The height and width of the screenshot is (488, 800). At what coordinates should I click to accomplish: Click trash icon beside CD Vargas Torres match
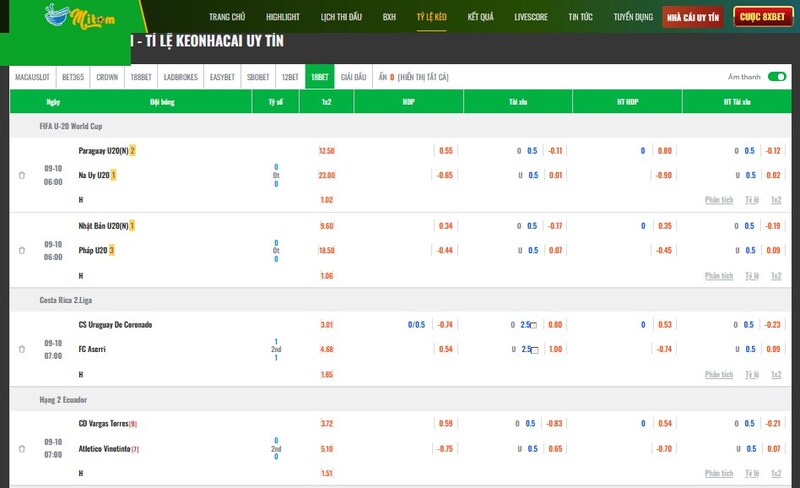coord(22,448)
